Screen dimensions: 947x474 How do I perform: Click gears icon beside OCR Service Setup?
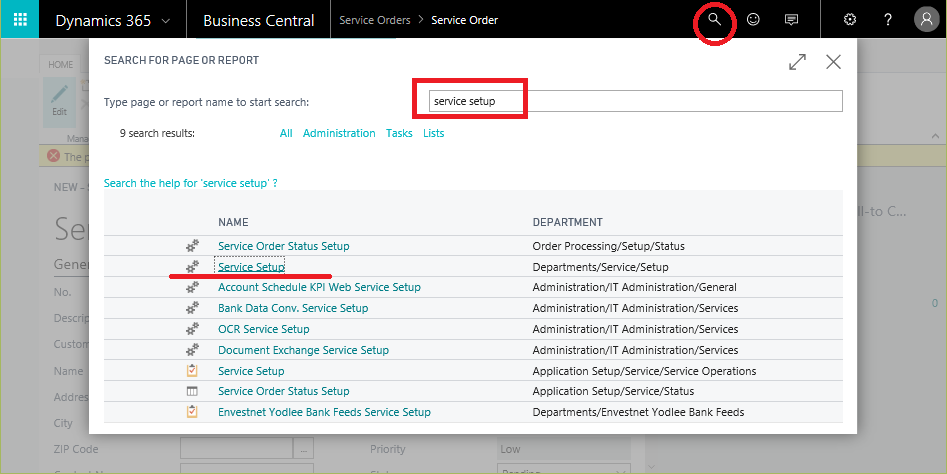192,329
